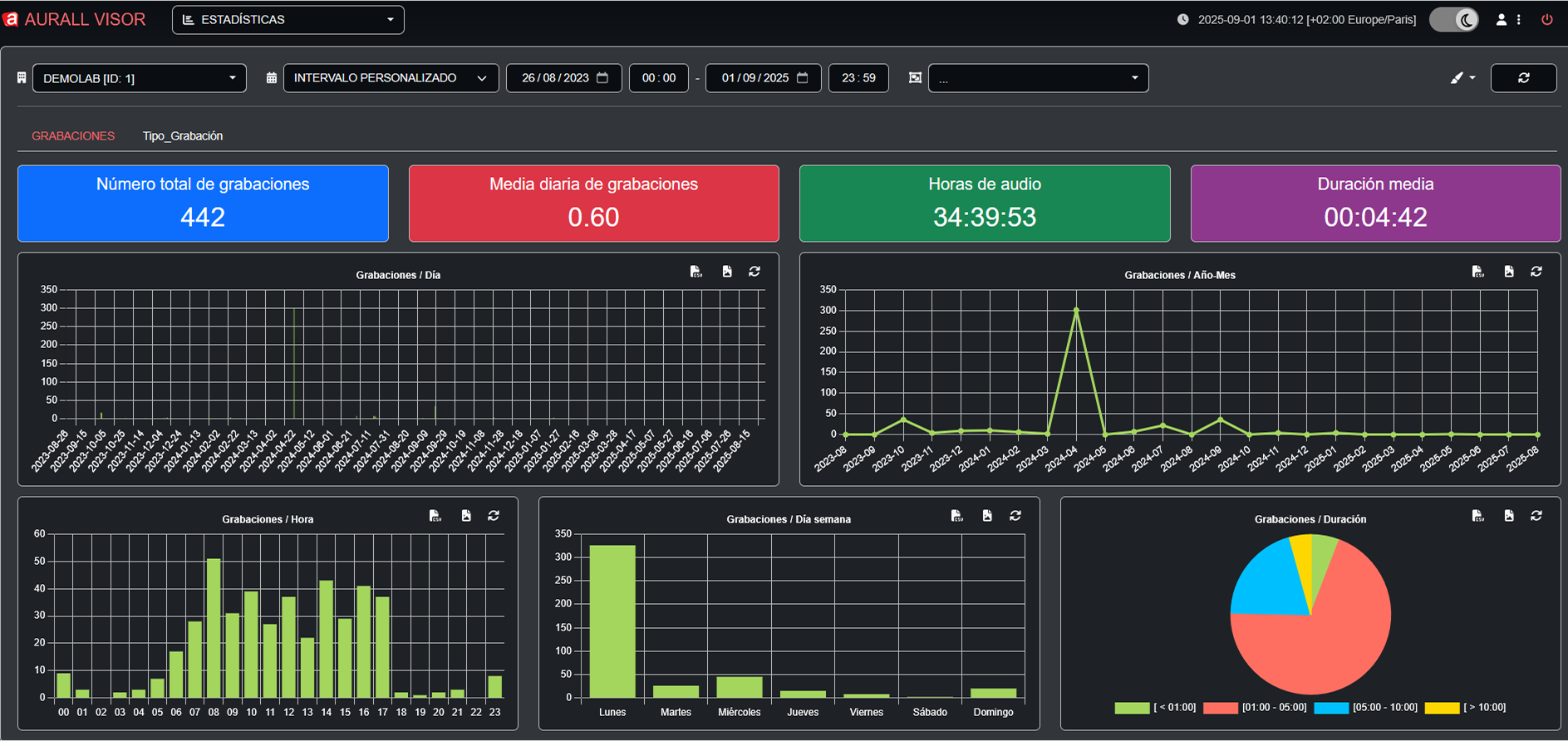
Task: Click the main refresh button
Action: click(1523, 78)
